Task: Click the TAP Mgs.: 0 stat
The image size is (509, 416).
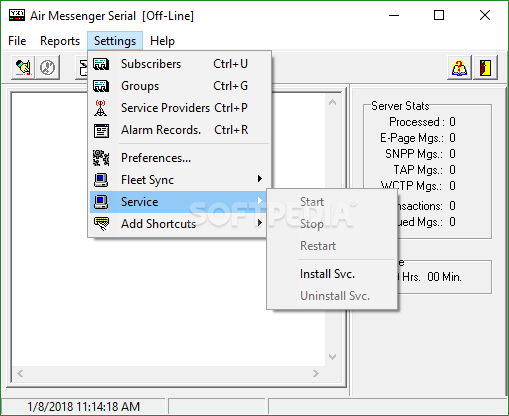Action: [424, 170]
